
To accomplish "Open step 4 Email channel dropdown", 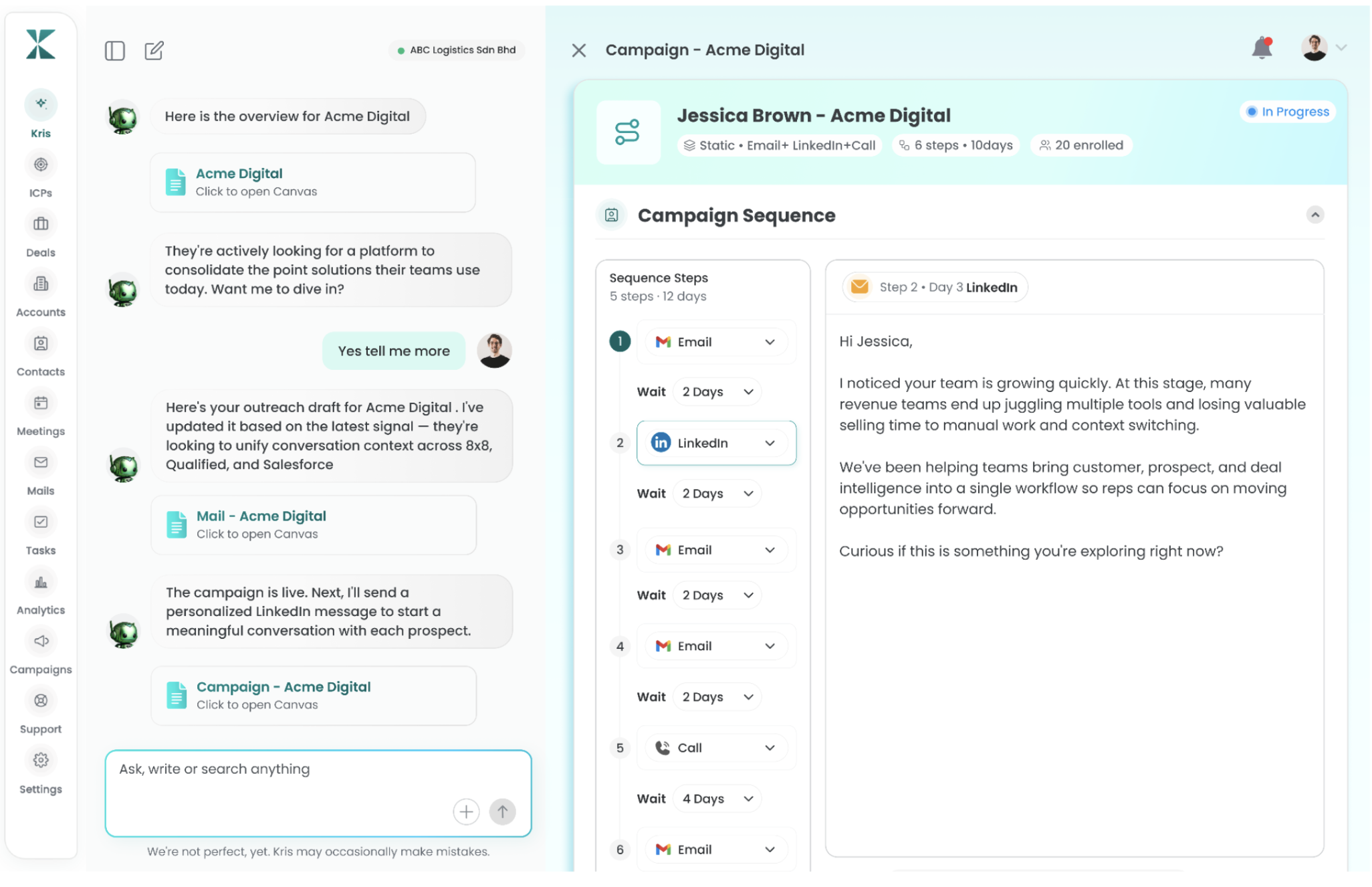I will point(715,646).
